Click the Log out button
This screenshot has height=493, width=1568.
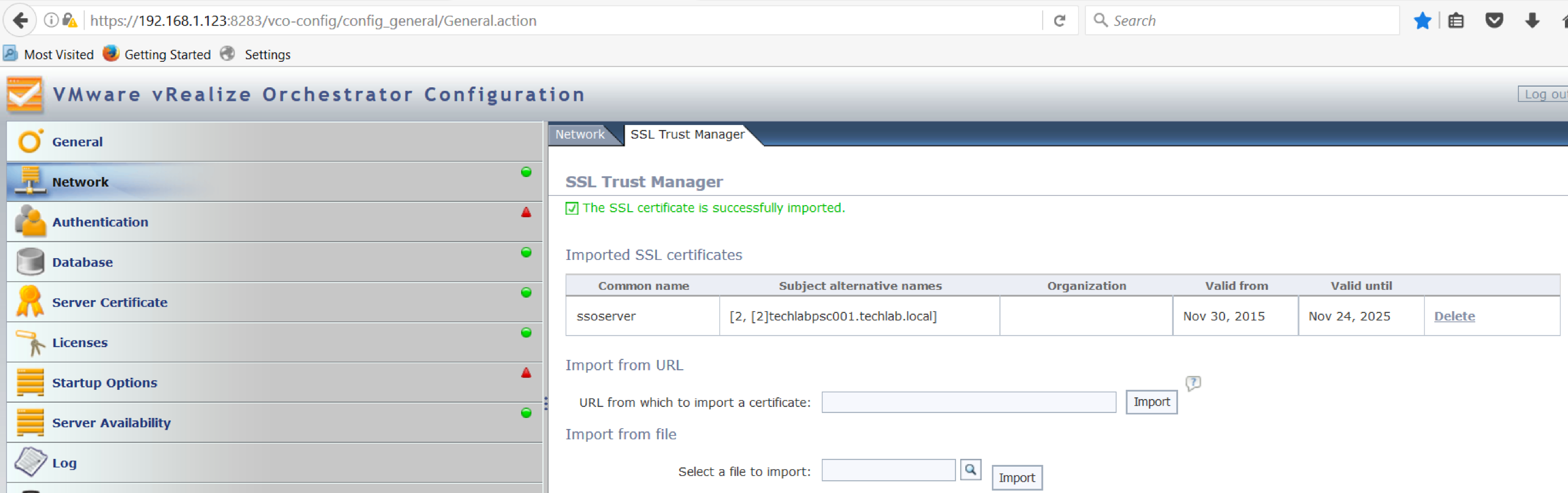tap(1544, 94)
